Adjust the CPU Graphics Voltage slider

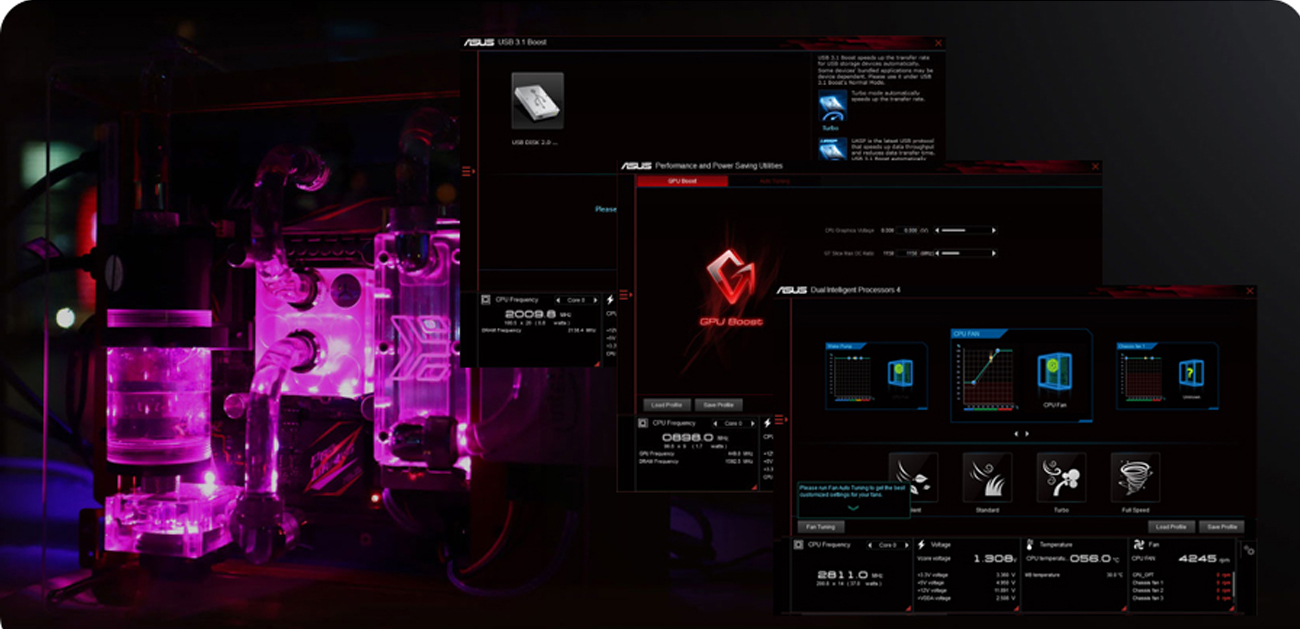(955, 229)
